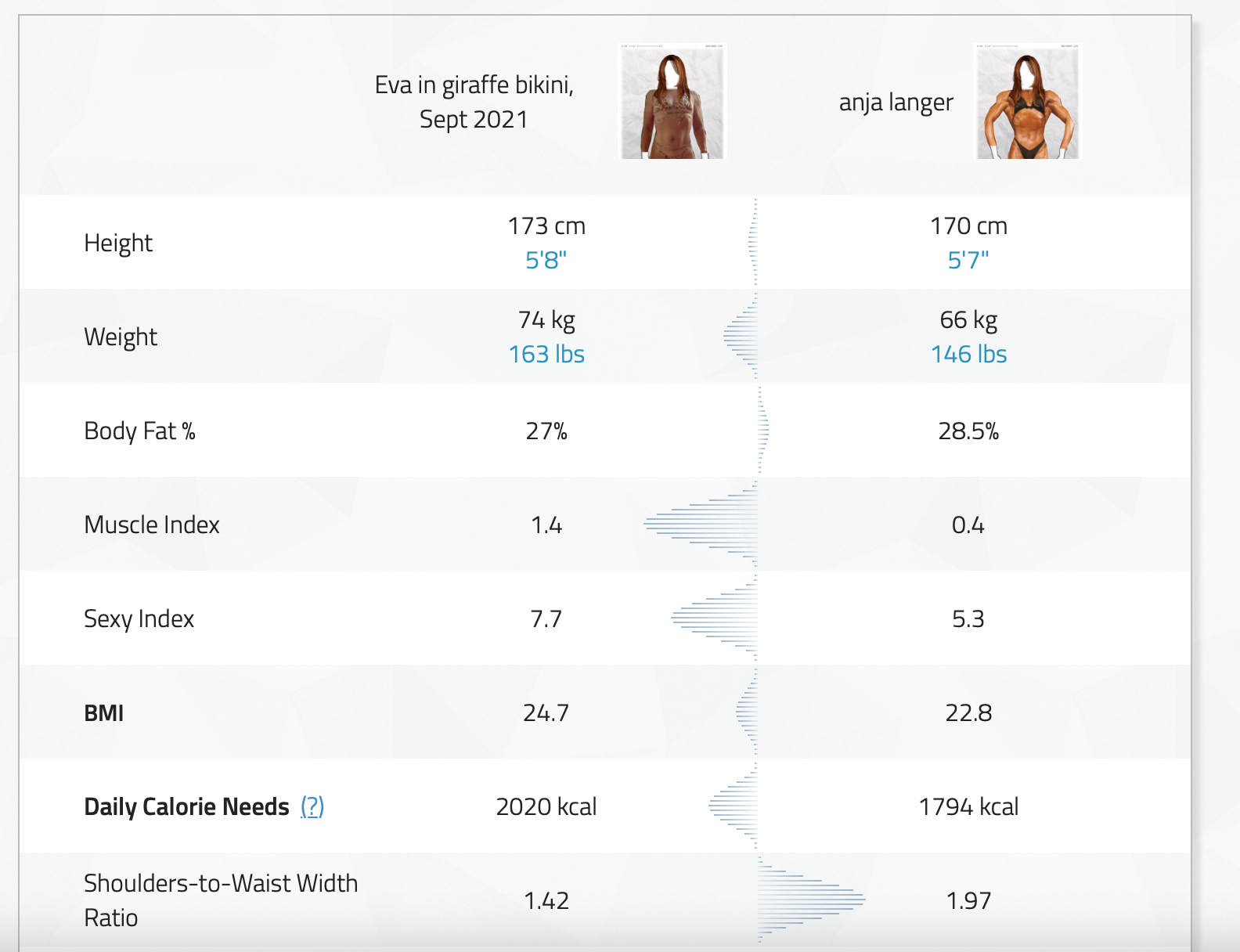Click the Body Fat % row label

point(139,431)
